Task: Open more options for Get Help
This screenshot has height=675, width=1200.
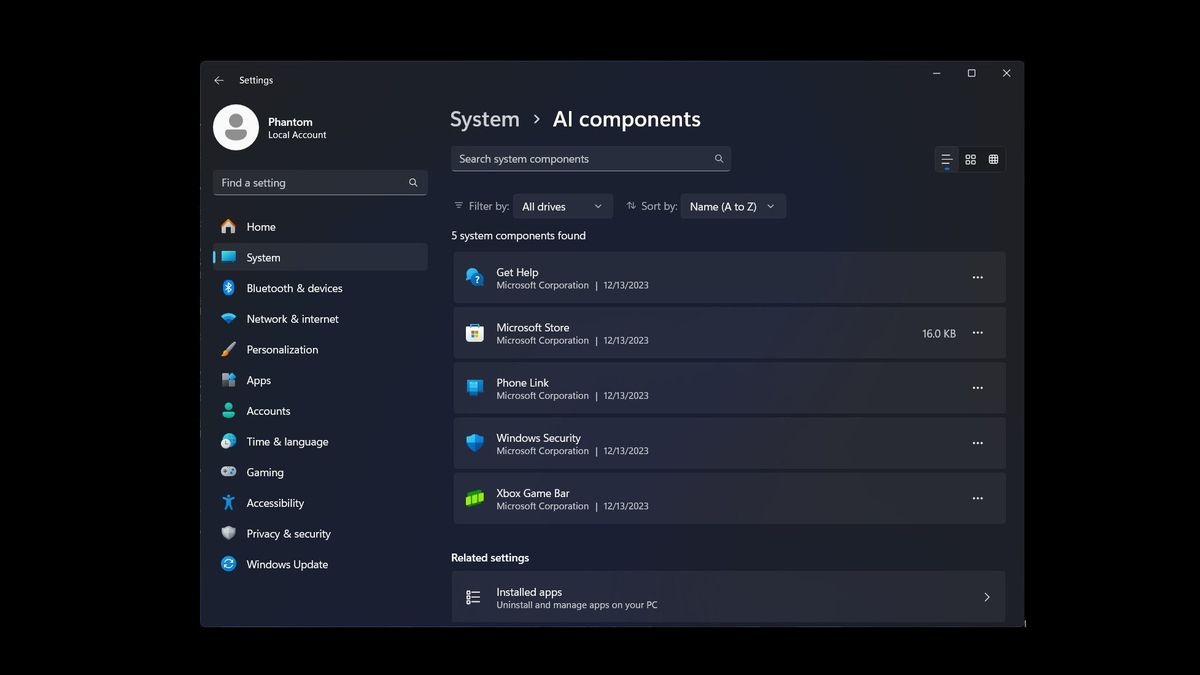Action: click(977, 278)
